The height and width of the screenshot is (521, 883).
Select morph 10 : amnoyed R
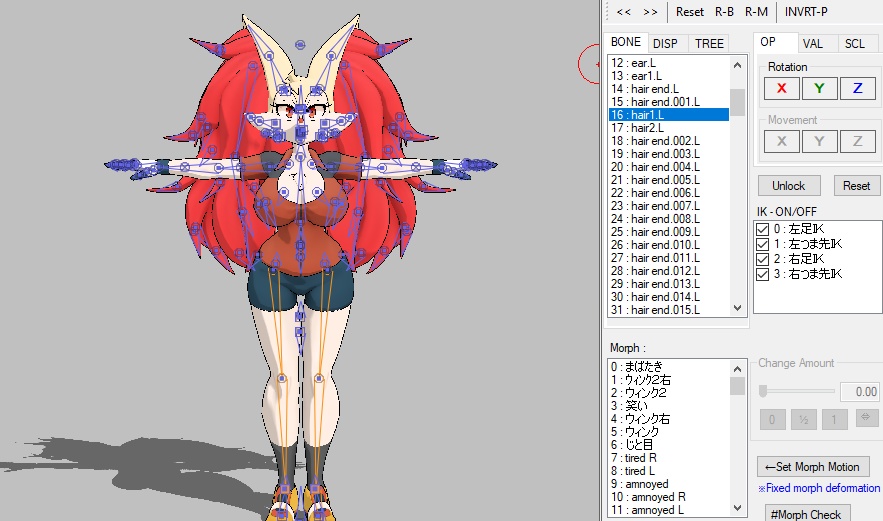(669, 497)
